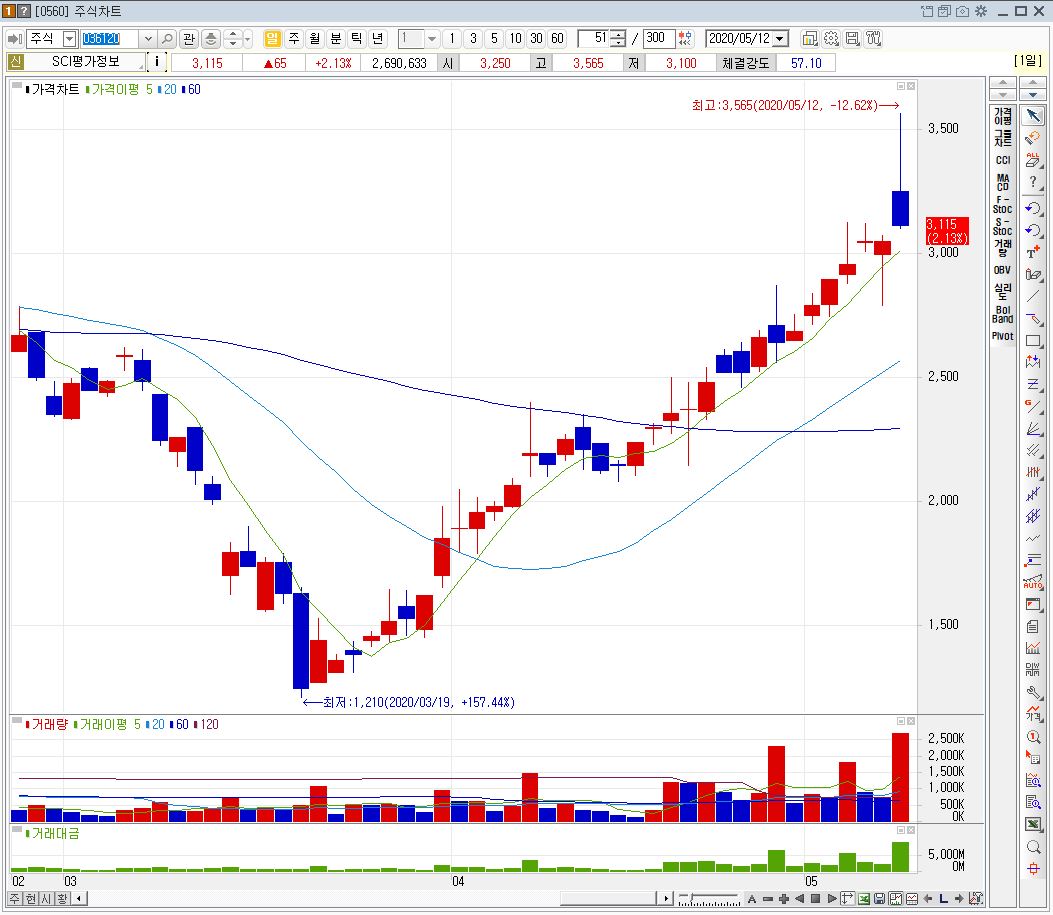The height and width of the screenshot is (915, 1053).
Task: Open the 황 tab at bottom left
Action: point(62,898)
